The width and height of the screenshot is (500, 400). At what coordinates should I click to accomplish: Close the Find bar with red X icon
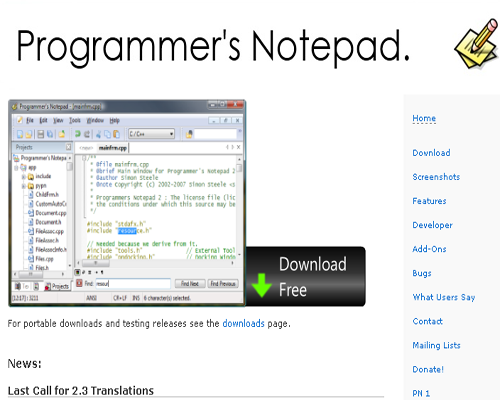pos(79,283)
